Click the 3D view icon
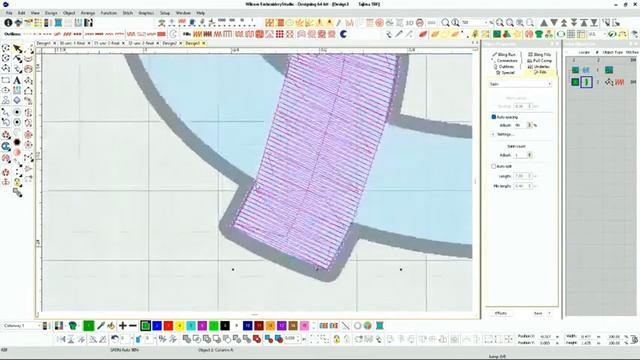Screen dimensions: 640x360 (409, 23)
